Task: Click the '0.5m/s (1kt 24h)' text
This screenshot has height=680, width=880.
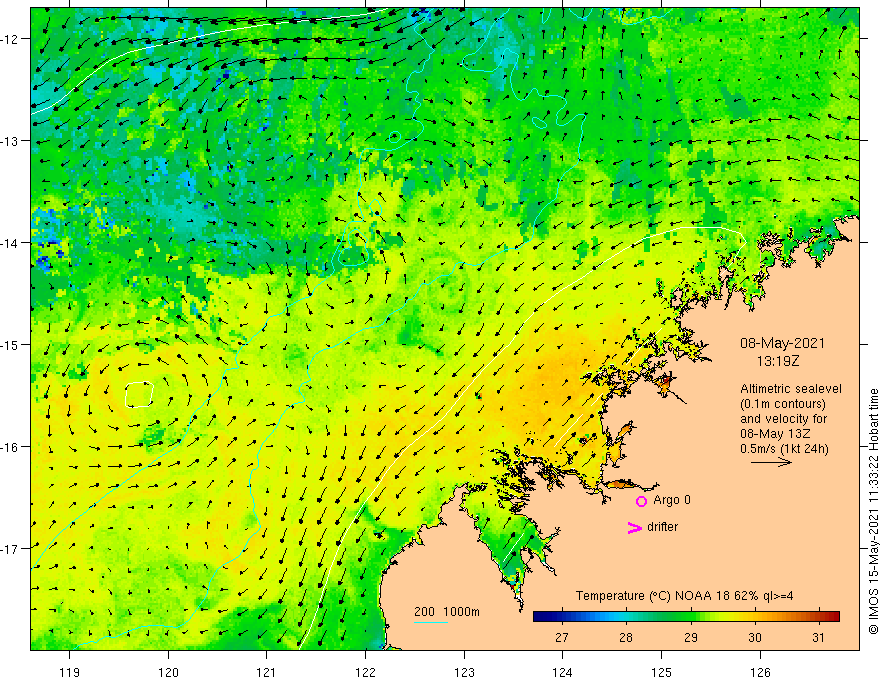Action: tap(784, 449)
